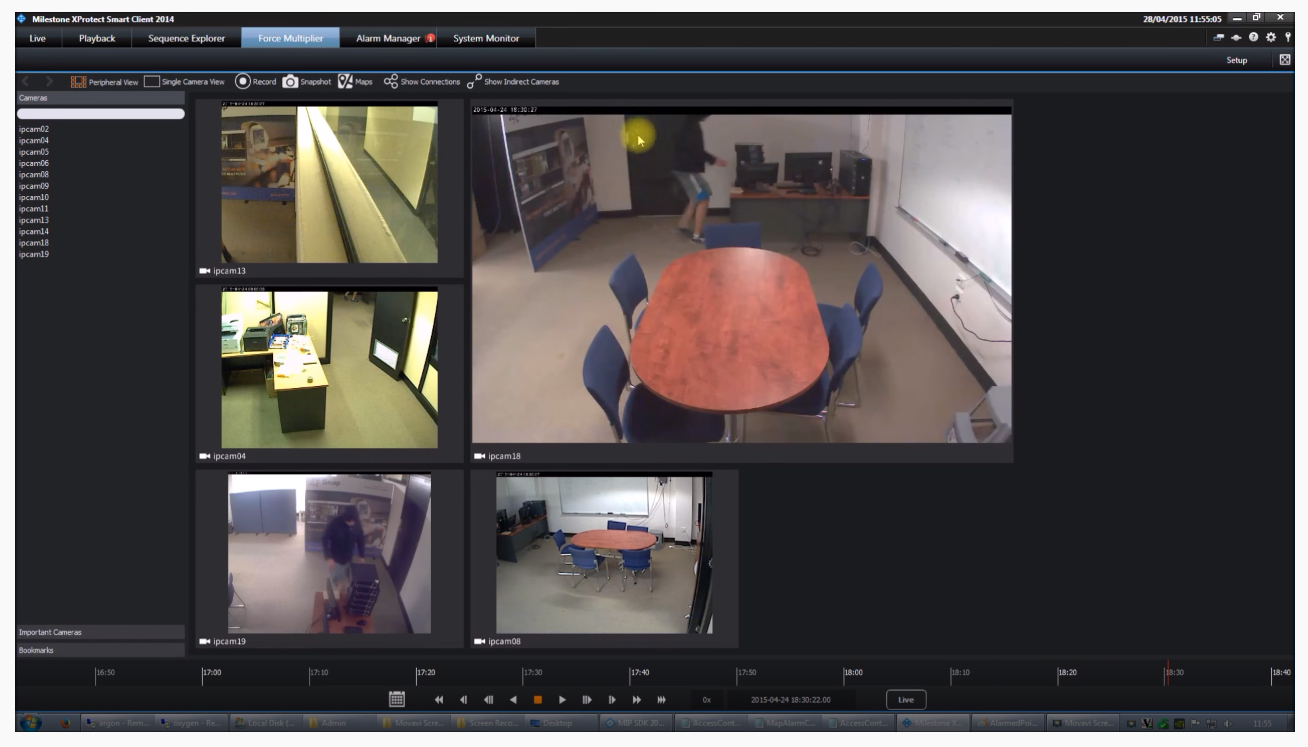The width and height of the screenshot is (1308, 747).
Task: Click the Setup button
Action: pos(1237,60)
